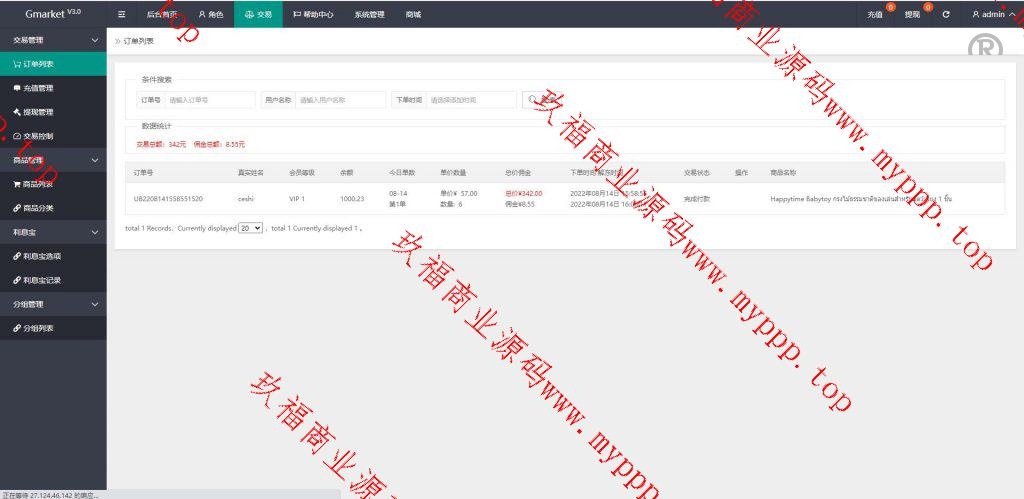1024x499 pixels.
Task: Open 利息宝选项 in the sidebar
Action: coord(44,256)
